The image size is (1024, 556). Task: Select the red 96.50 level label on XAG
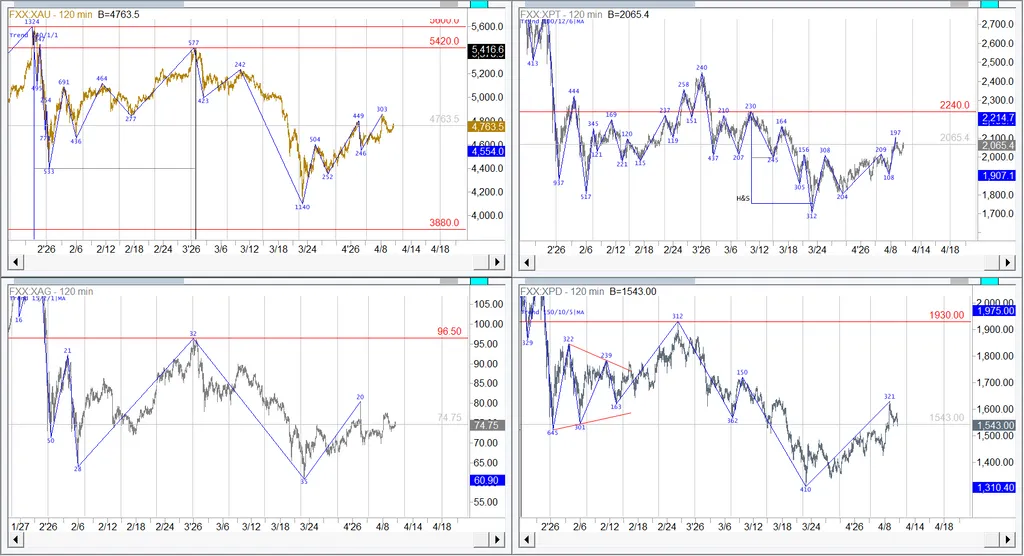click(x=445, y=330)
